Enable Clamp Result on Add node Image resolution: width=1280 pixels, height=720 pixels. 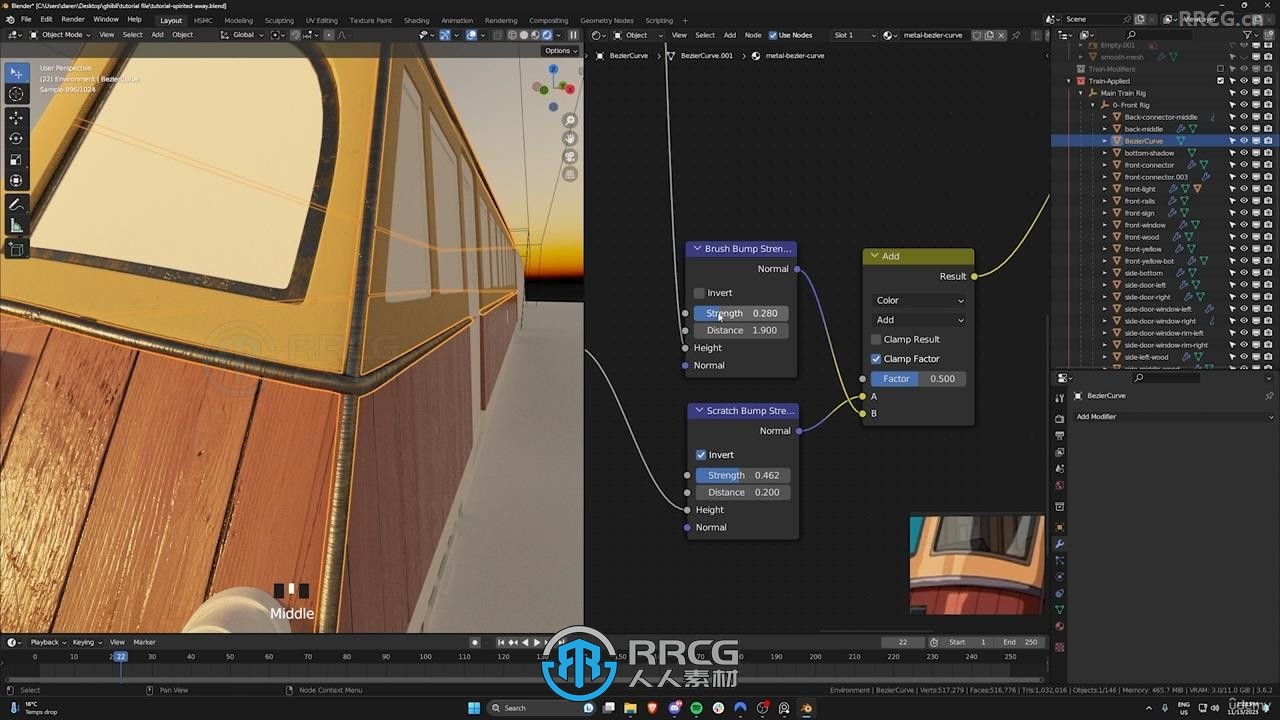pos(876,339)
